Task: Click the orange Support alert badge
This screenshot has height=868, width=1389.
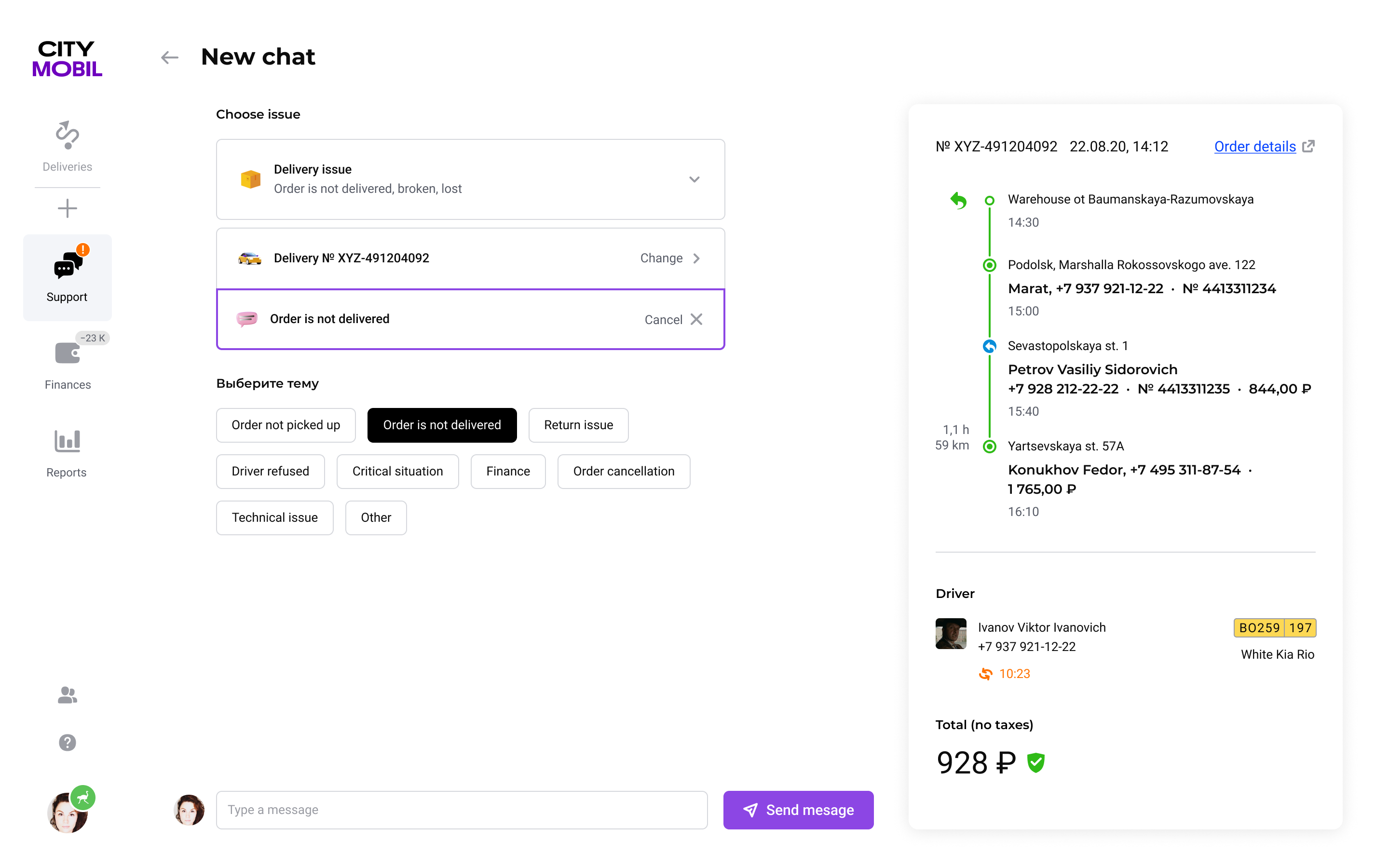Action: click(83, 250)
